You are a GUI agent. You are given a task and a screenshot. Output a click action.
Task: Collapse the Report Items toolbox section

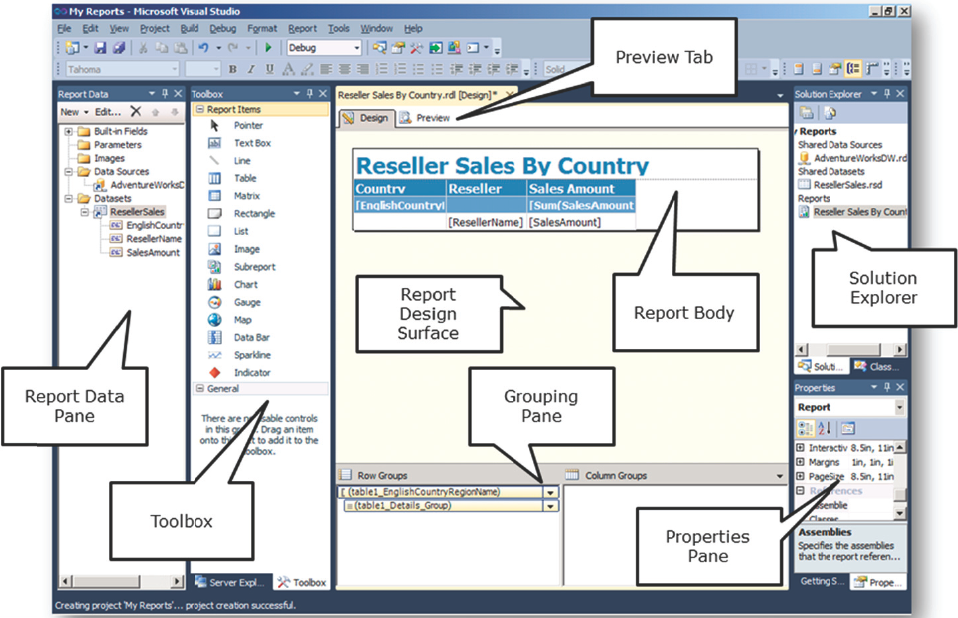[x=200, y=110]
